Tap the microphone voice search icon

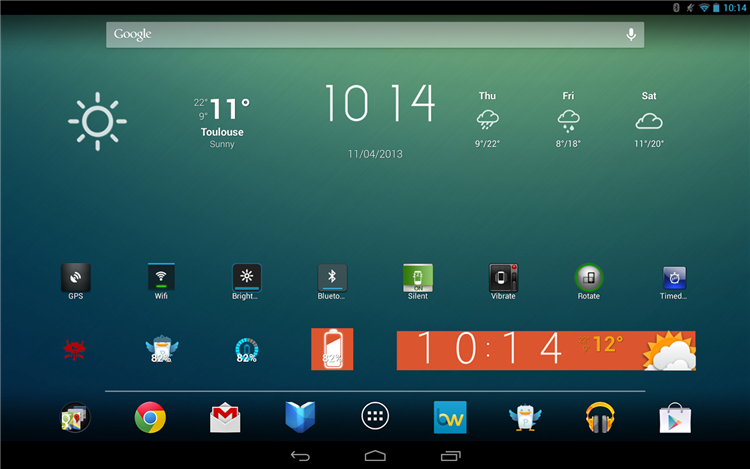pyautogui.click(x=631, y=34)
